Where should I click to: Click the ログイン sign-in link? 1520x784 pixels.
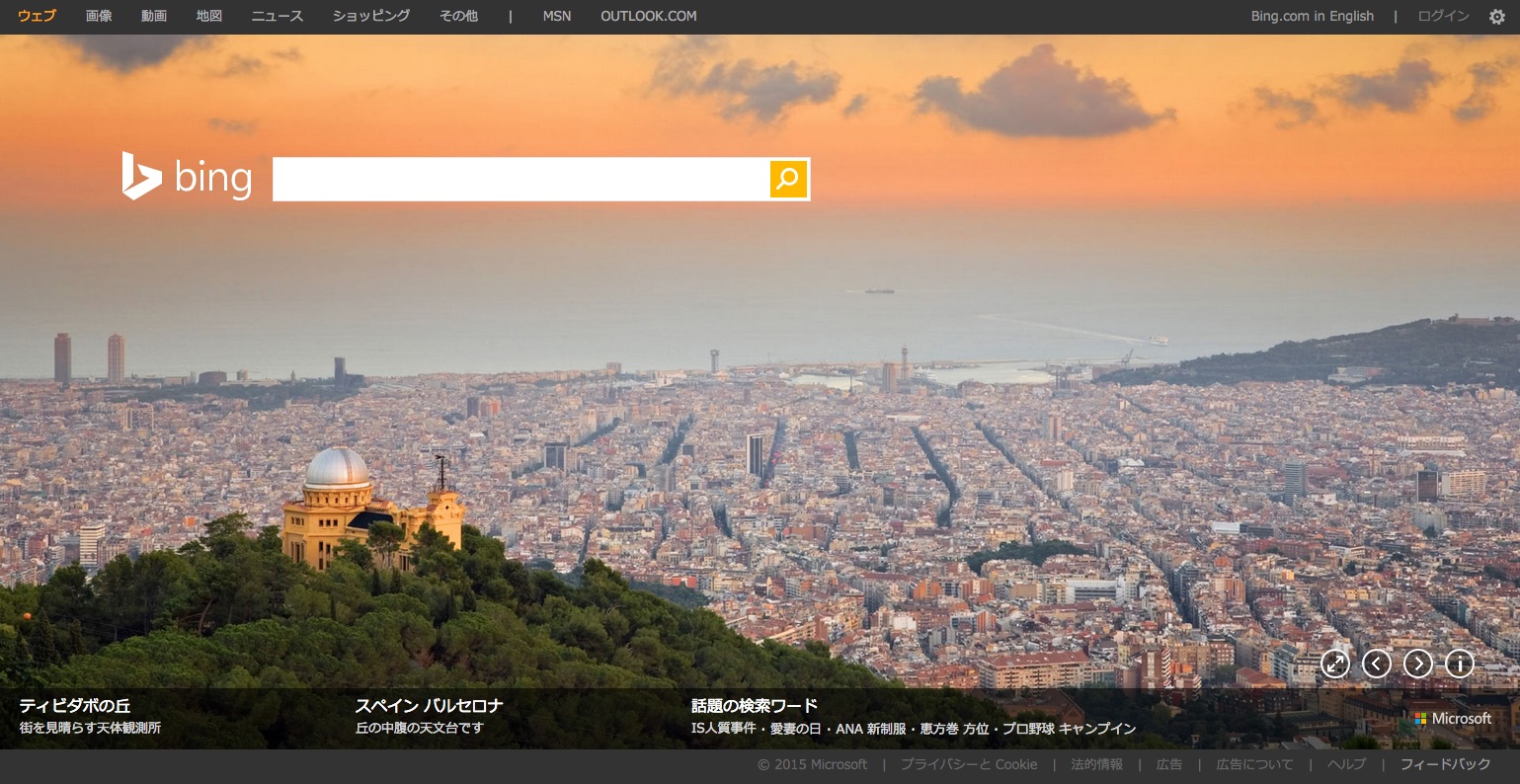[x=1443, y=16]
